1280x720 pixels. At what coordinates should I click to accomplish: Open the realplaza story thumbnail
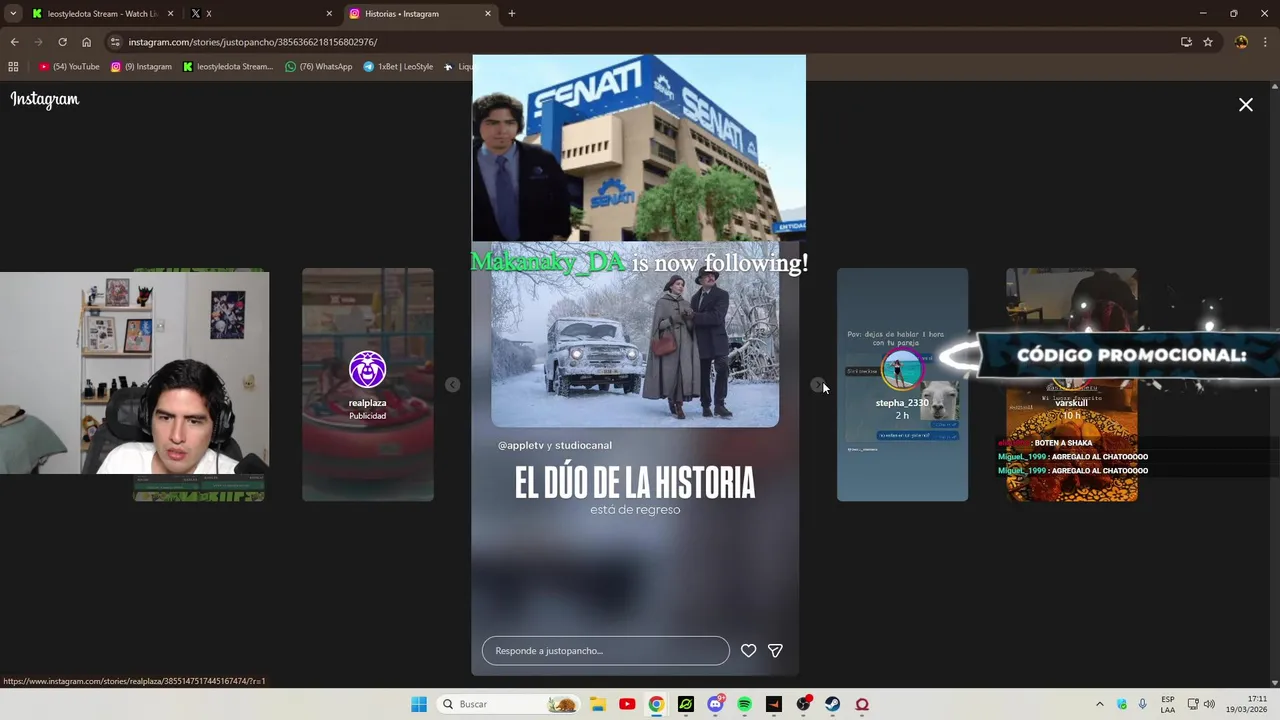point(368,384)
